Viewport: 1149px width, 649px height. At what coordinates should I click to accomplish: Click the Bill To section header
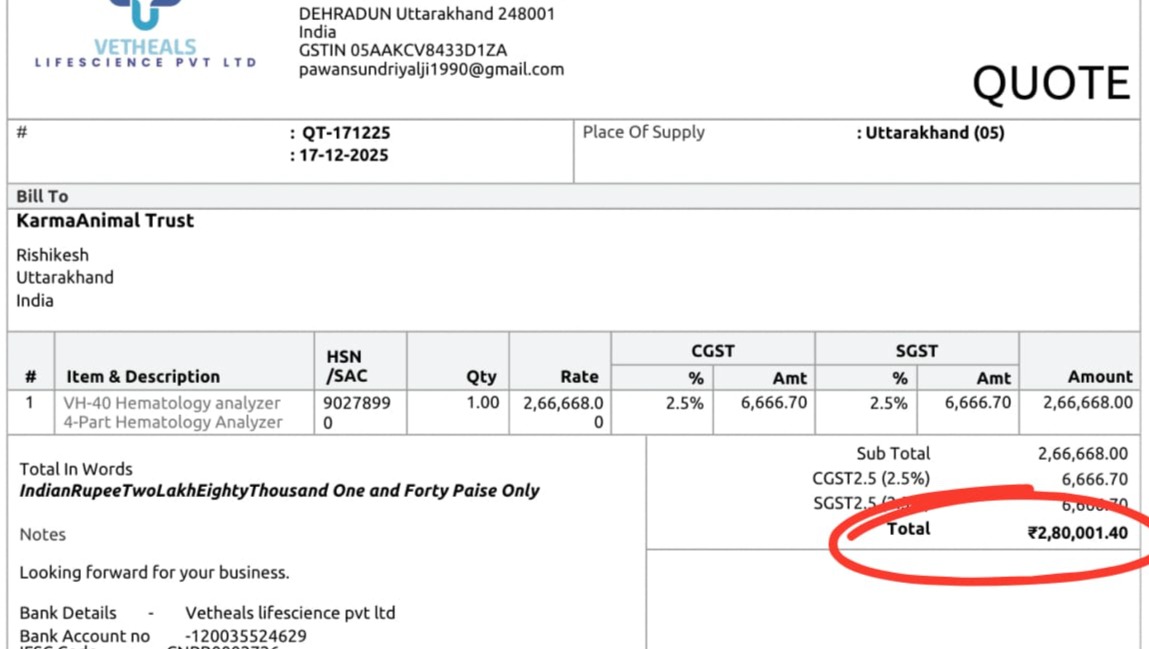coord(43,196)
